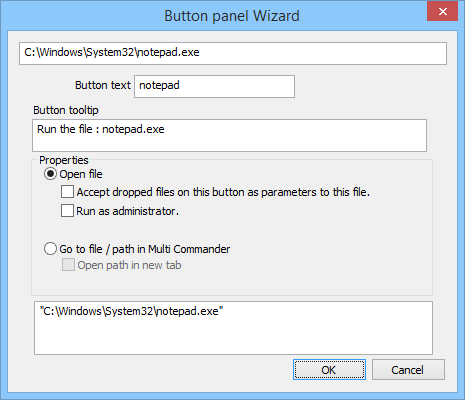Click the notepad.exe file path field at top

tap(233, 53)
